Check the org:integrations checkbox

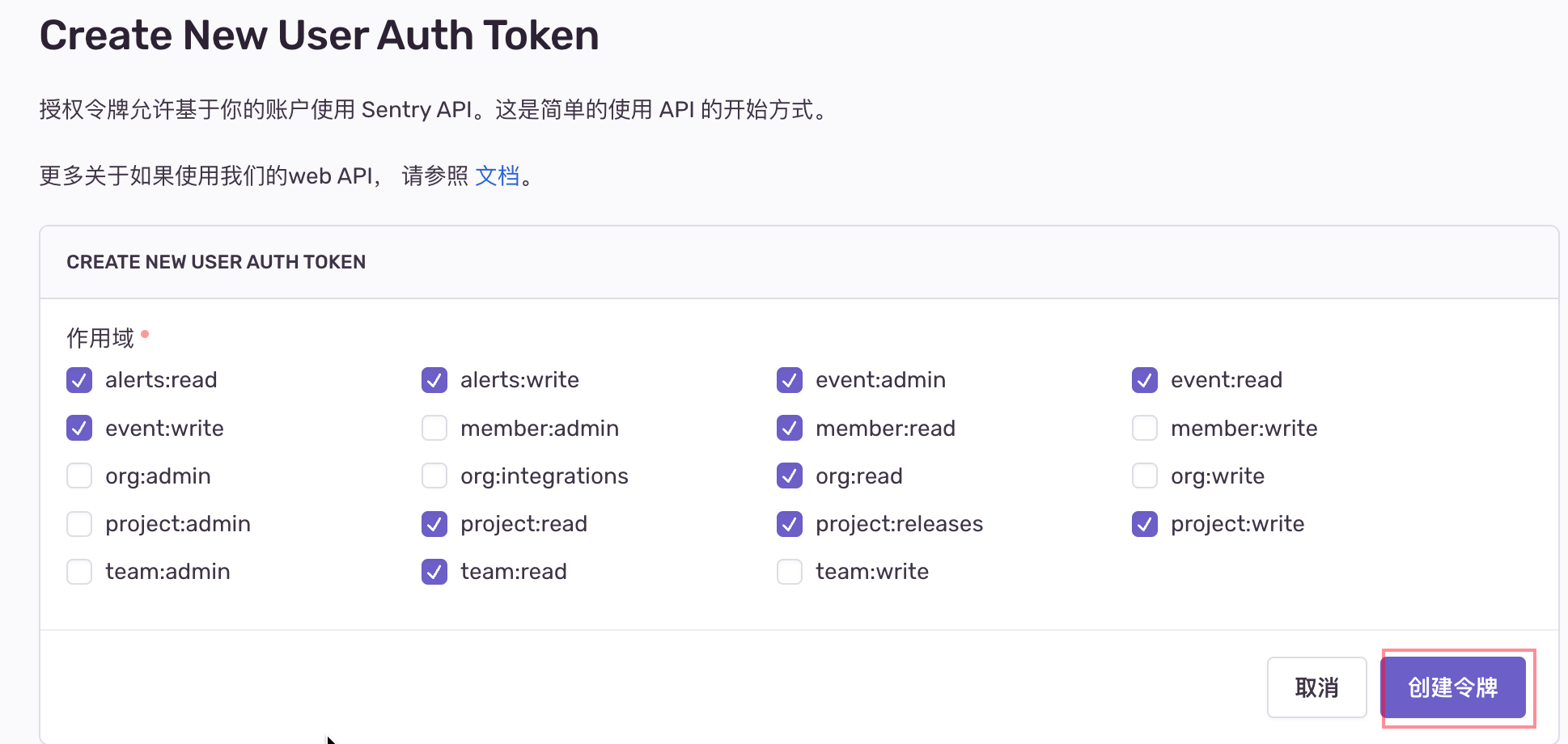[434, 476]
